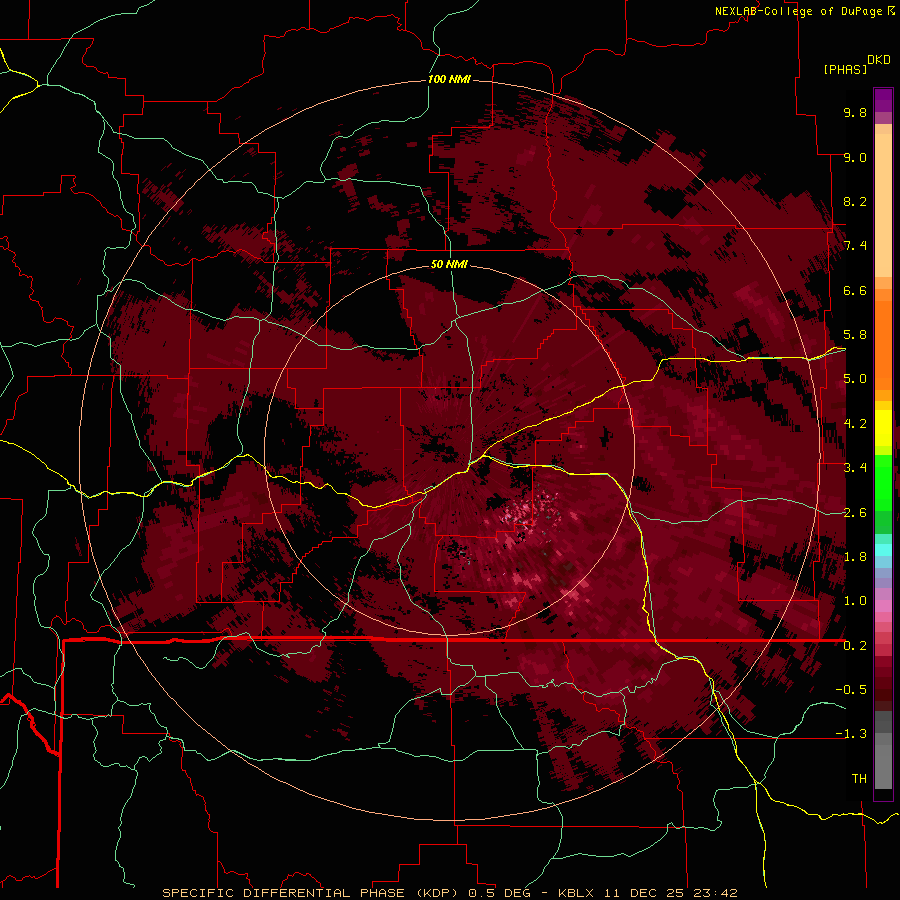This screenshot has width=900, height=900.
Task: Click the [PHAS] units label
Action: pyautogui.click(x=845, y=70)
